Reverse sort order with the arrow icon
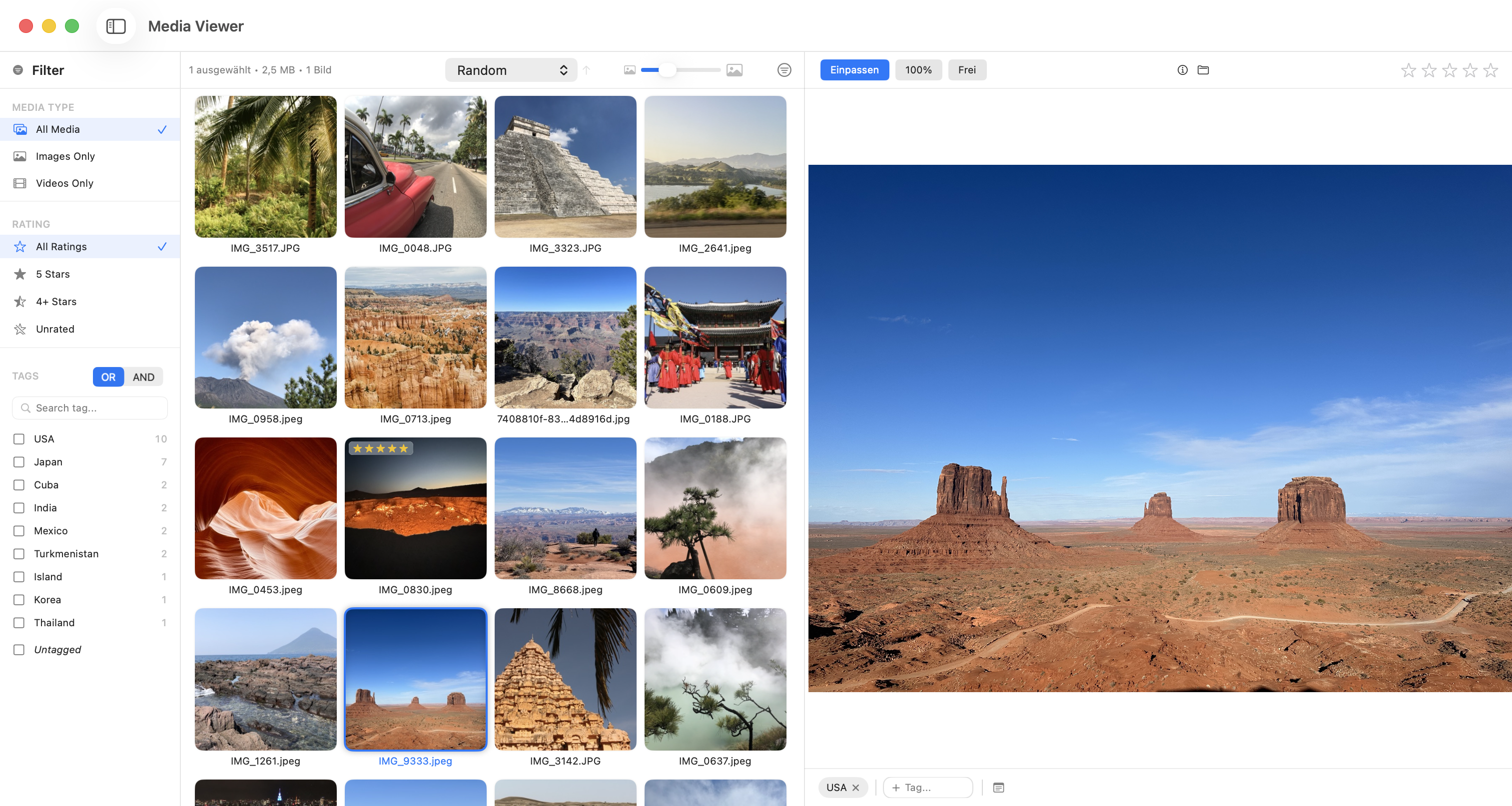The image size is (1512, 806). coord(587,70)
